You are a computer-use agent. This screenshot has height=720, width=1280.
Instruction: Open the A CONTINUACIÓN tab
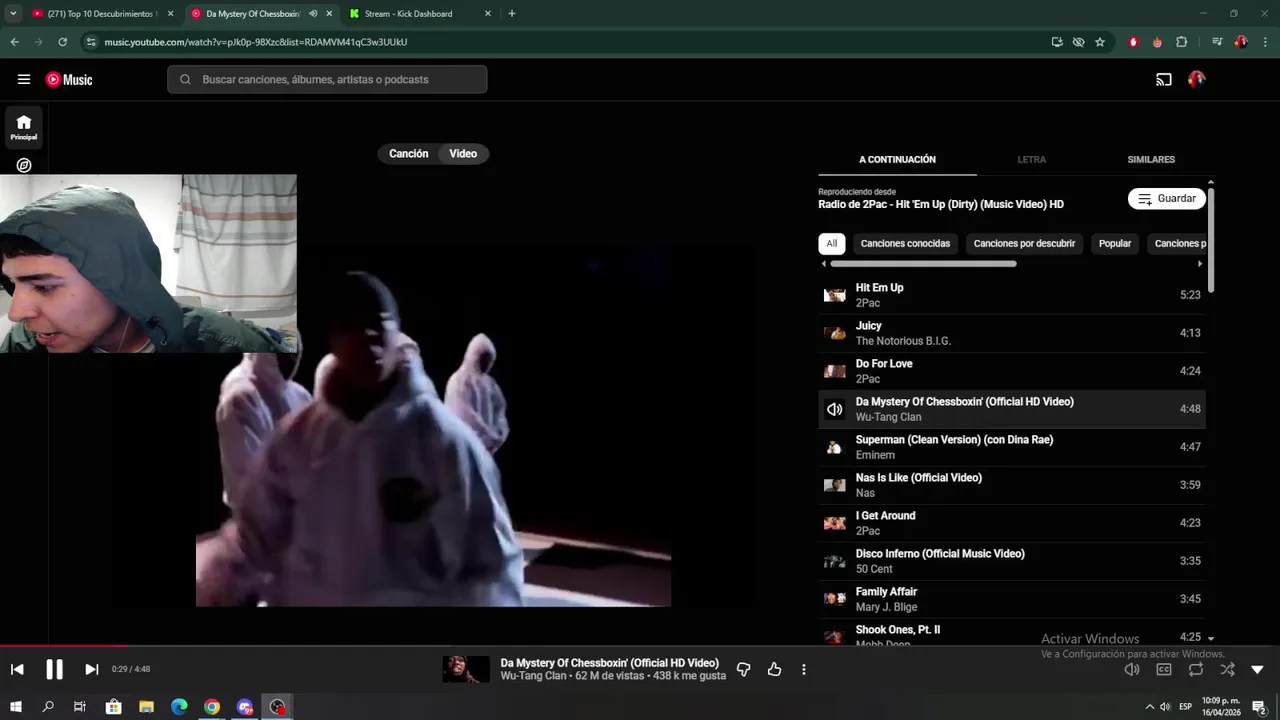pos(897,160)
